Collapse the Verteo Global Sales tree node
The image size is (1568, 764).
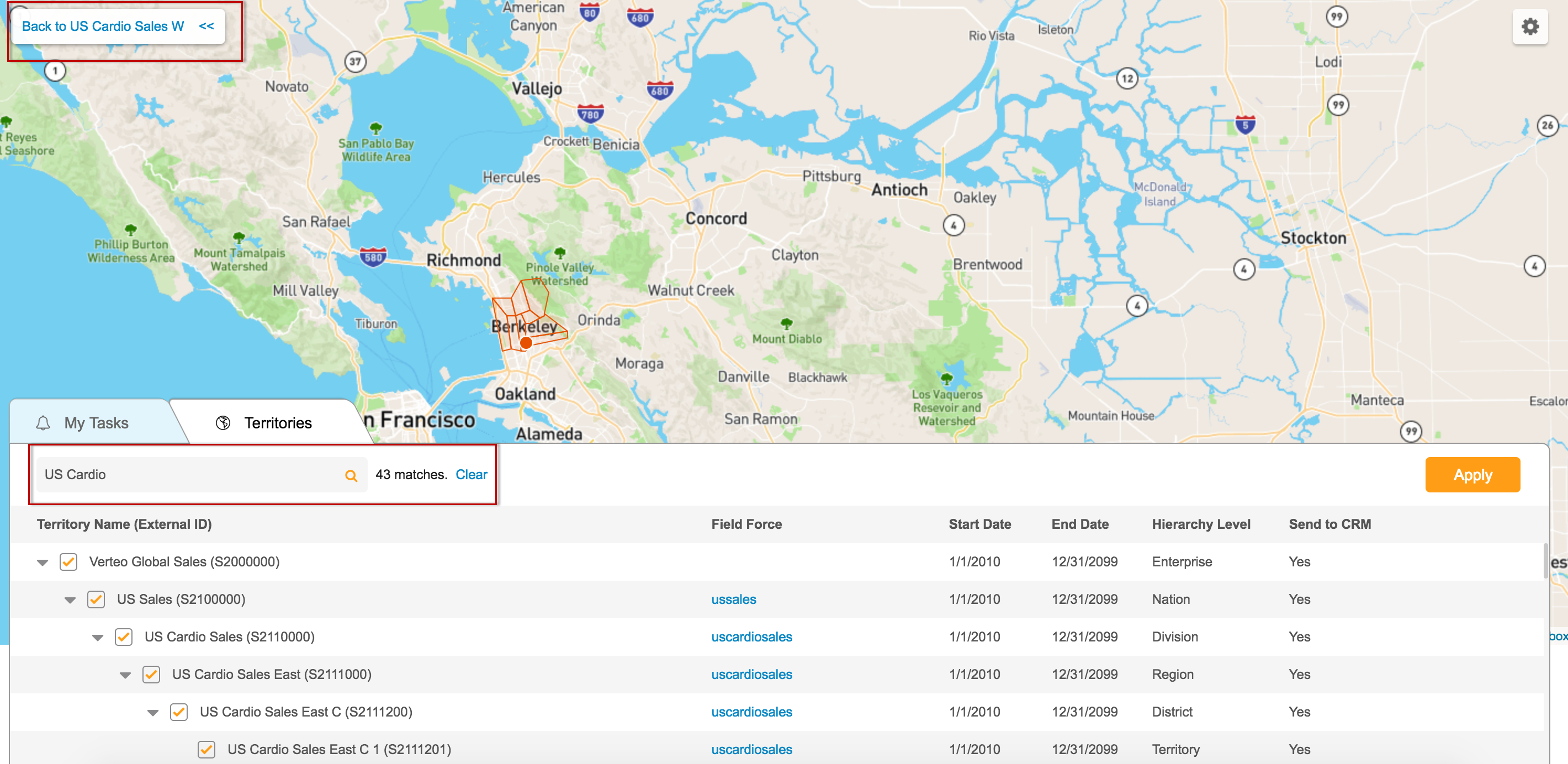tap(43, 563)
